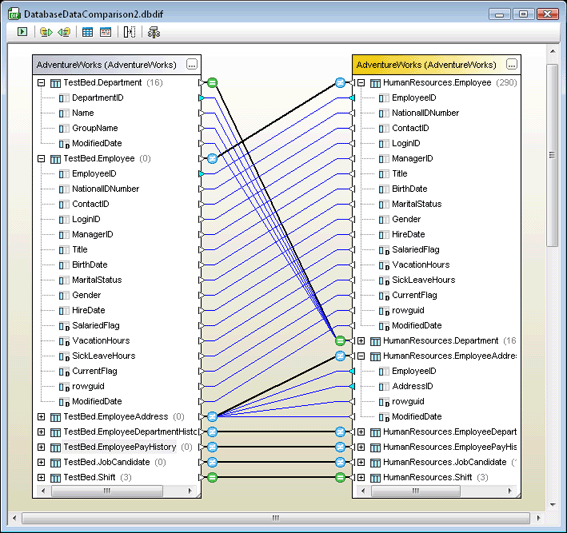
Task: Click the merge right-to-left toolbar icon
Action: click(64, 32)
